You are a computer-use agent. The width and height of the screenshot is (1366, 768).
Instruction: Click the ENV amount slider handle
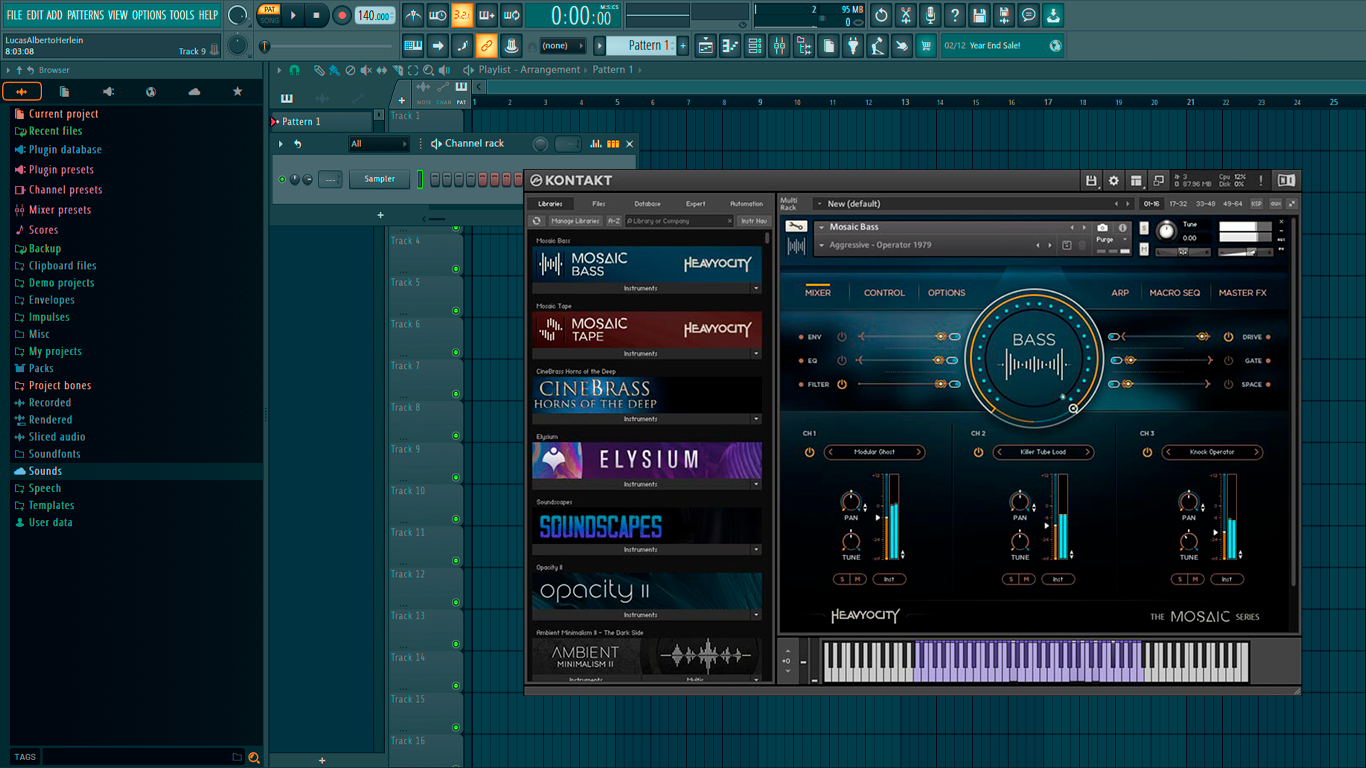[x=940, y=337]
